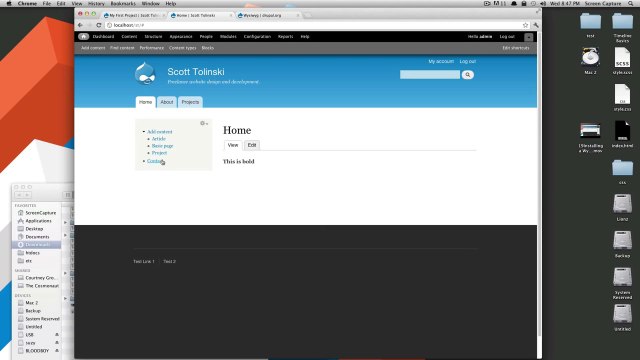Viewport: 640px width, 360px height.
Task: Click the Test Link 1 footer link
Action: [144, 261]
